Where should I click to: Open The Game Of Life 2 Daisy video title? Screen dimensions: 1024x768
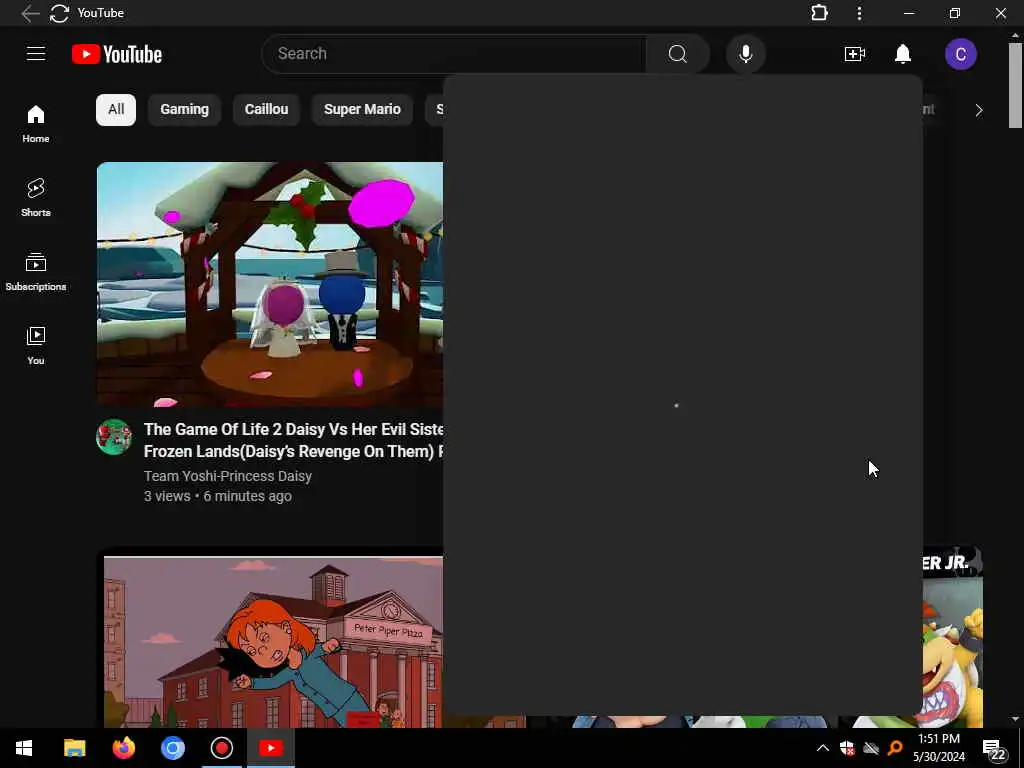pyautogui.click(x=293, y=440)
